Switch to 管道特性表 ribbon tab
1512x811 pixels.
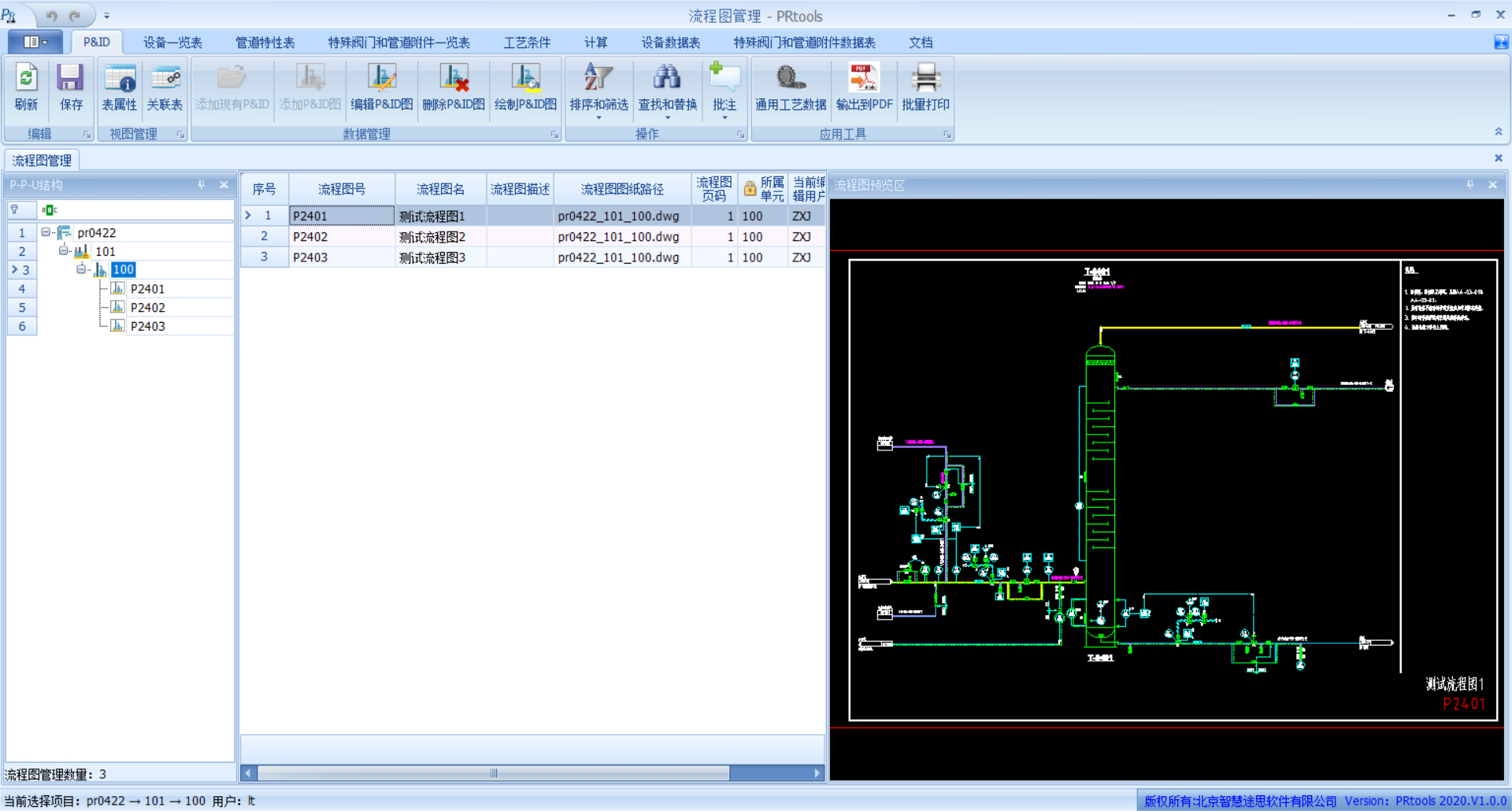click(265, 43)
